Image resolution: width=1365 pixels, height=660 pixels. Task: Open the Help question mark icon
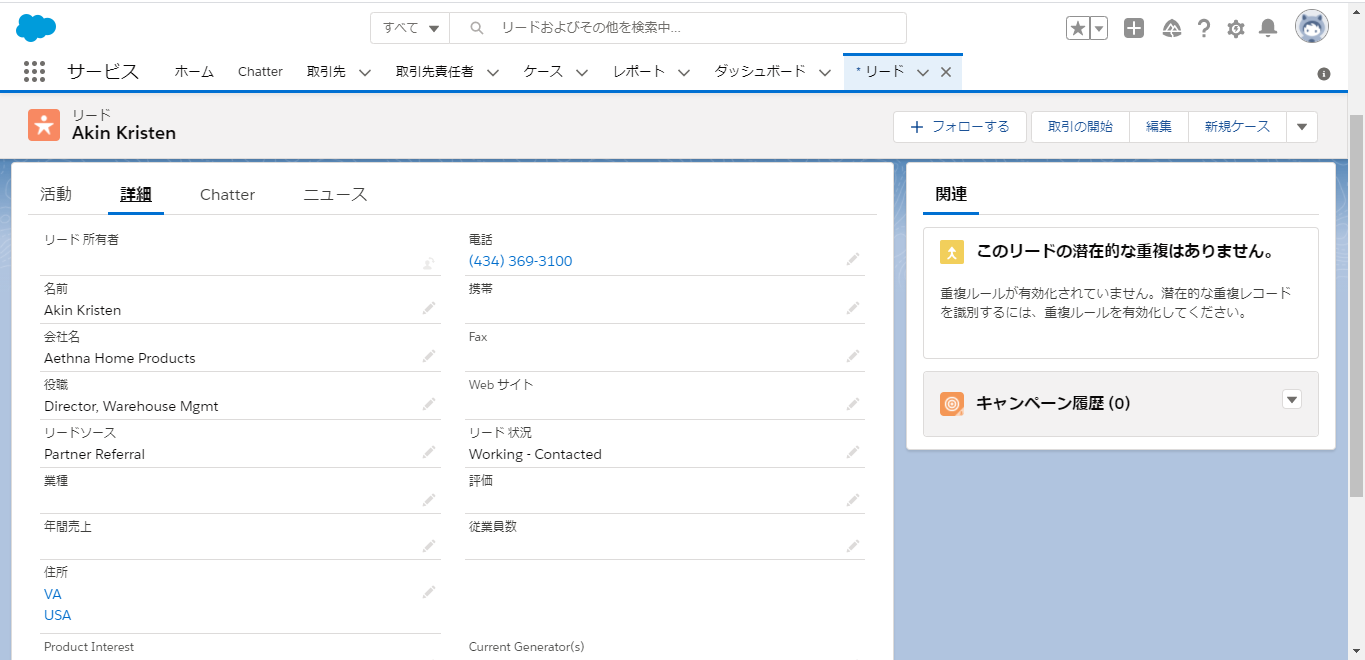pyautogui.click(x=1204, y=28)
